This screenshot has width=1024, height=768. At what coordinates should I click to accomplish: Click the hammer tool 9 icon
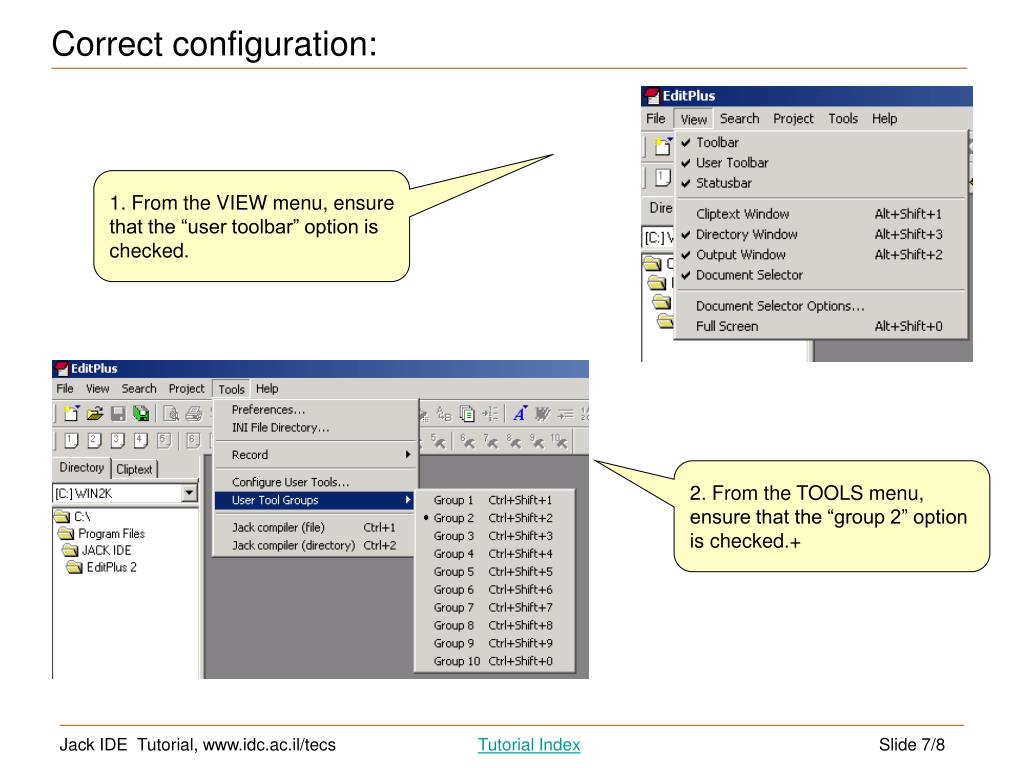point(537,441)
